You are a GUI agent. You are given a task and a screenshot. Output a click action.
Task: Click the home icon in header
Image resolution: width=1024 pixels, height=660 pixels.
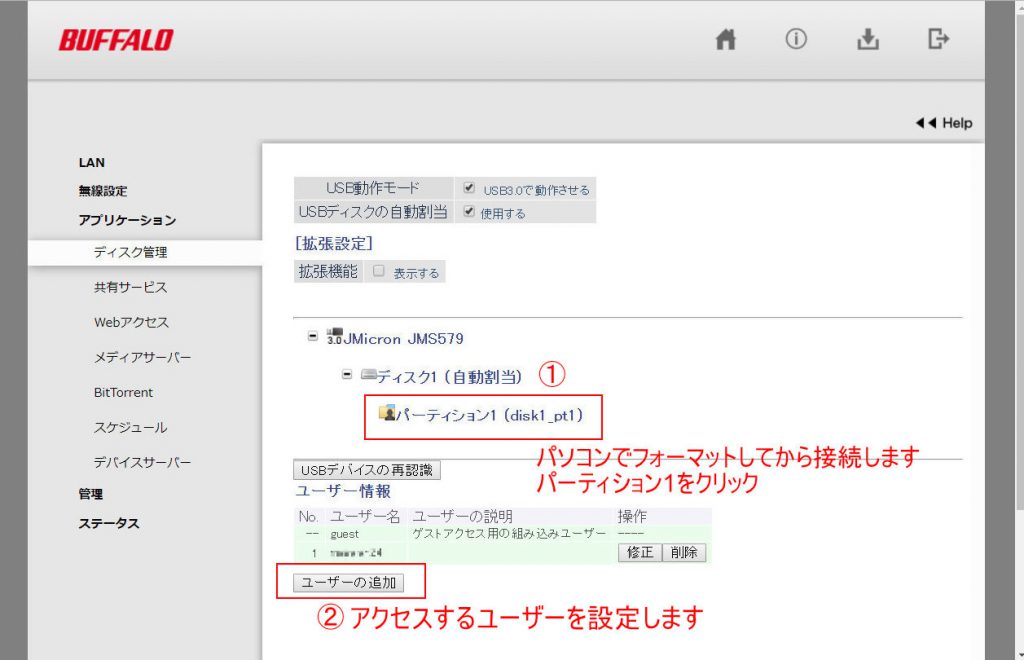point(726,40)
